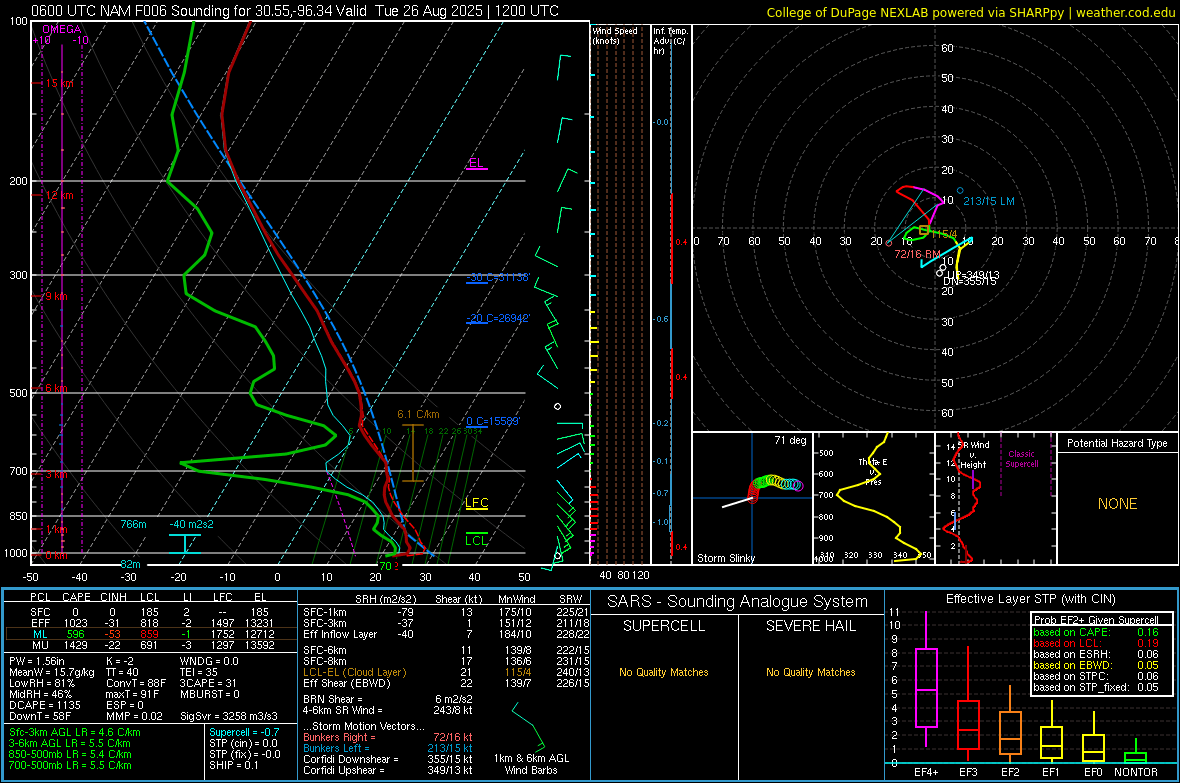Click the "DownT = 58F" value
Viewport: 1180px width, 783px height.
[x=40, y=717]
